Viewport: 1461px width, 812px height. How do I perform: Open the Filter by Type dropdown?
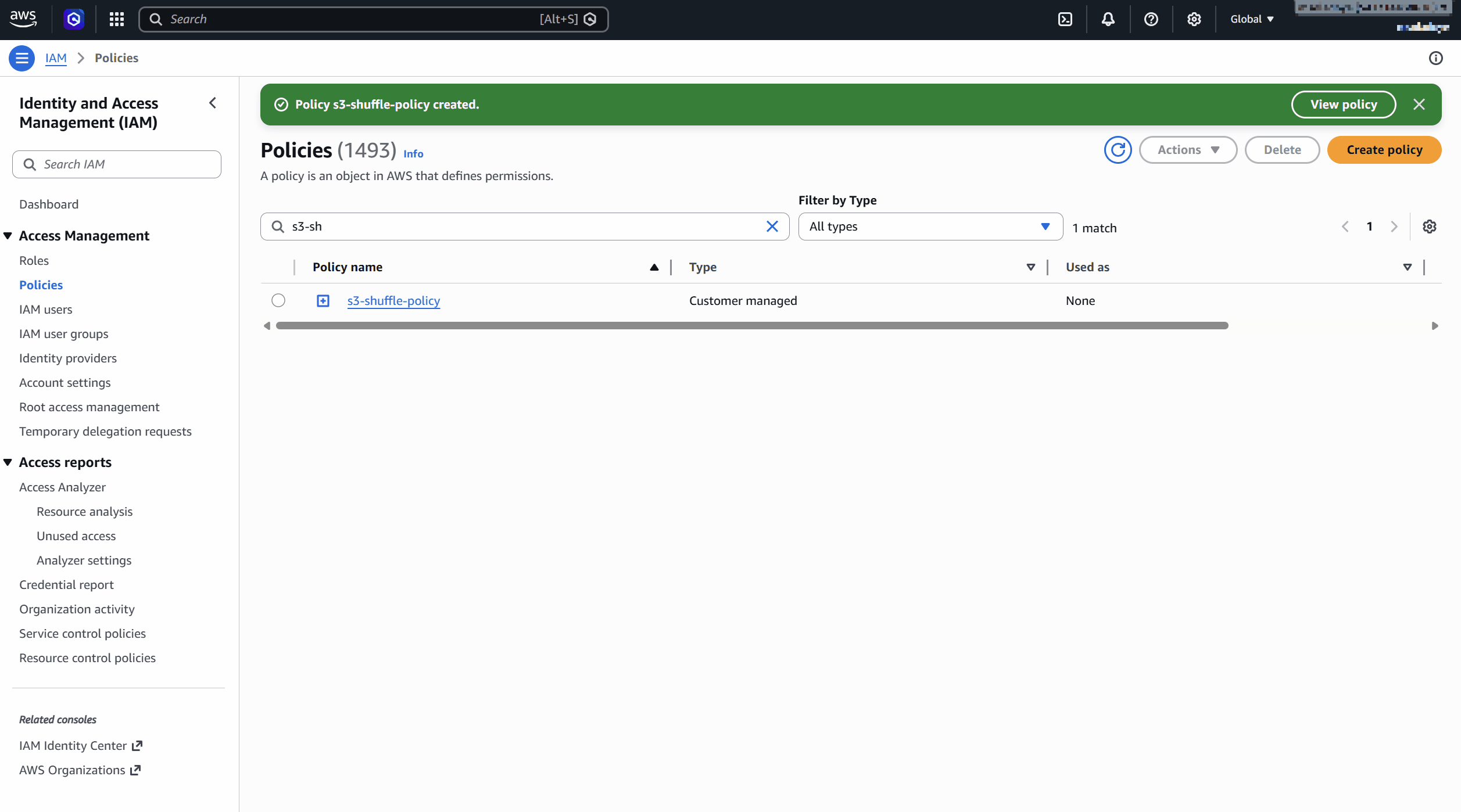930,227
